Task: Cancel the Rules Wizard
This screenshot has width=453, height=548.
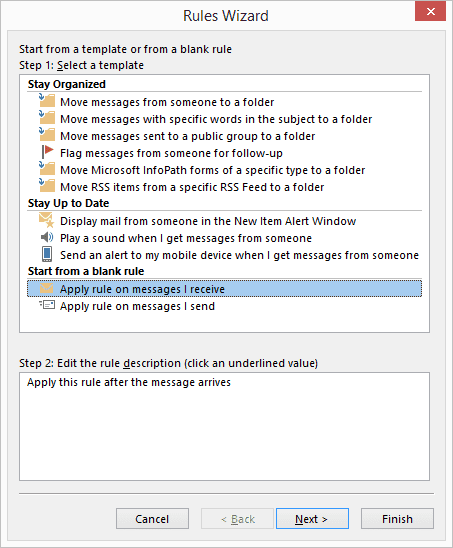Action: pos(152,519)
